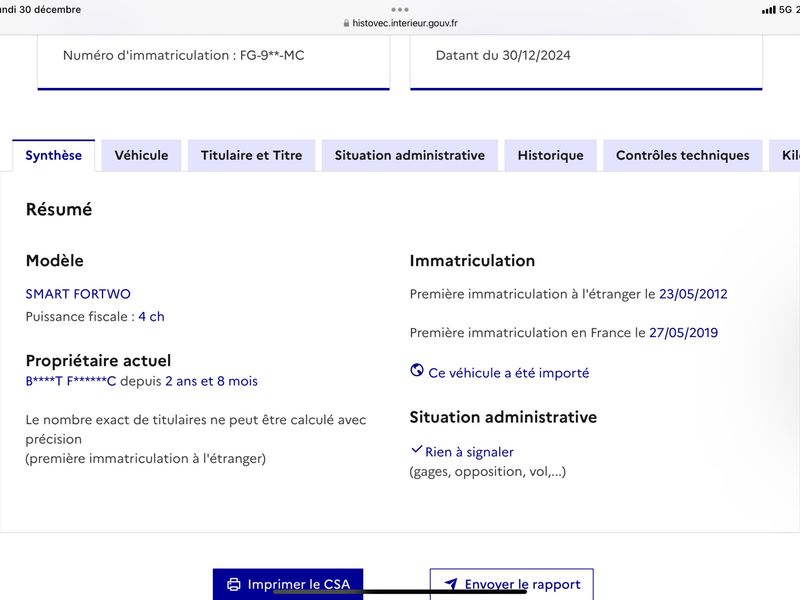Click the Rien à signaler status
Image resolution: width=800 pixels, height=600 pixels.
coord(469,452)
